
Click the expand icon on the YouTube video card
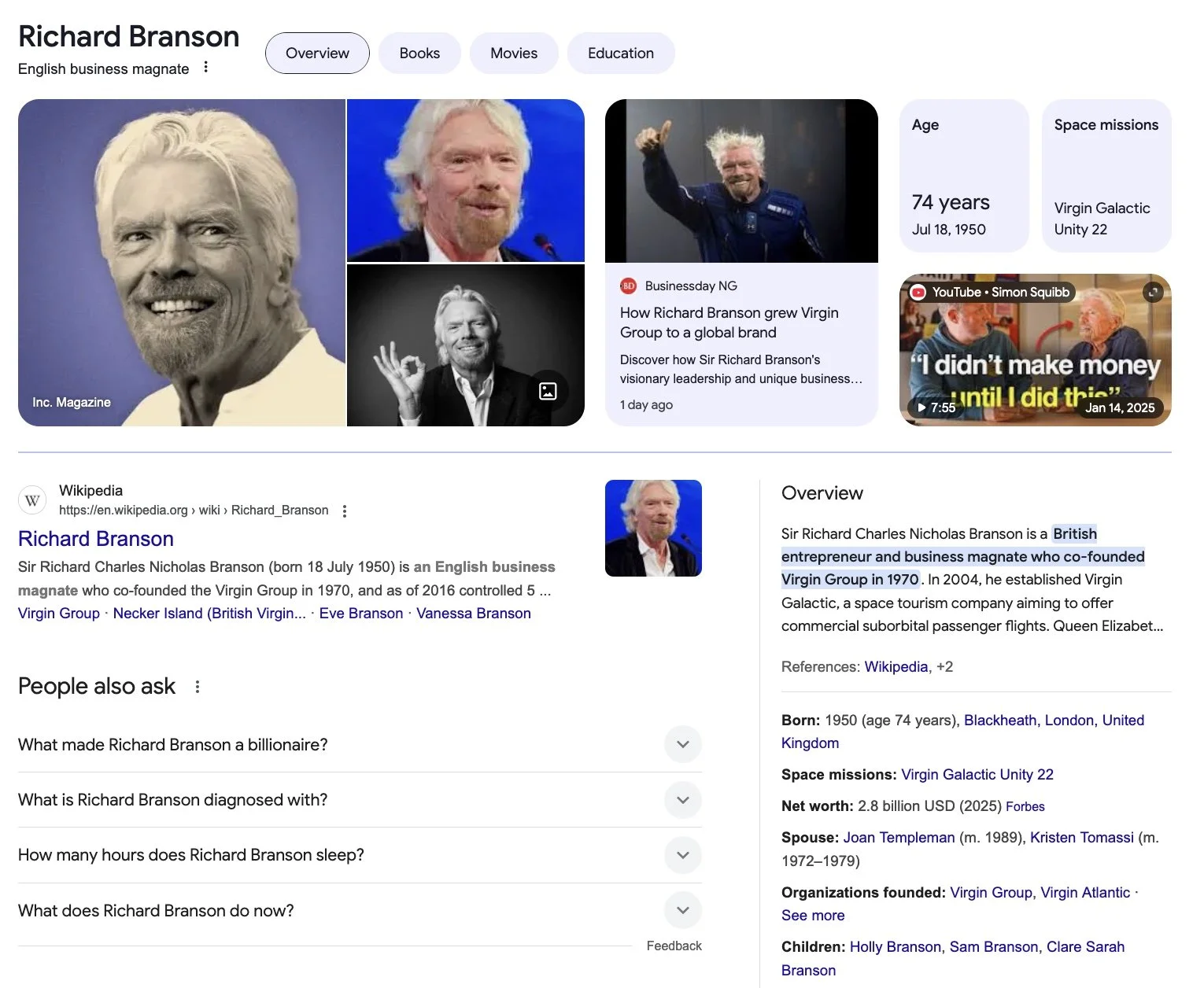tap(1153, 292)
